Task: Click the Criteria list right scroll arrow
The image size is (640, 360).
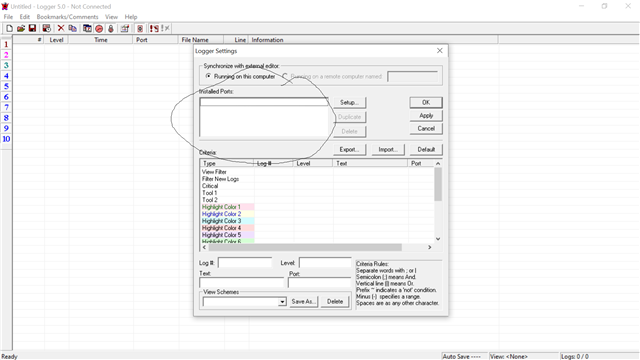Action: click(x=429, y=247)
